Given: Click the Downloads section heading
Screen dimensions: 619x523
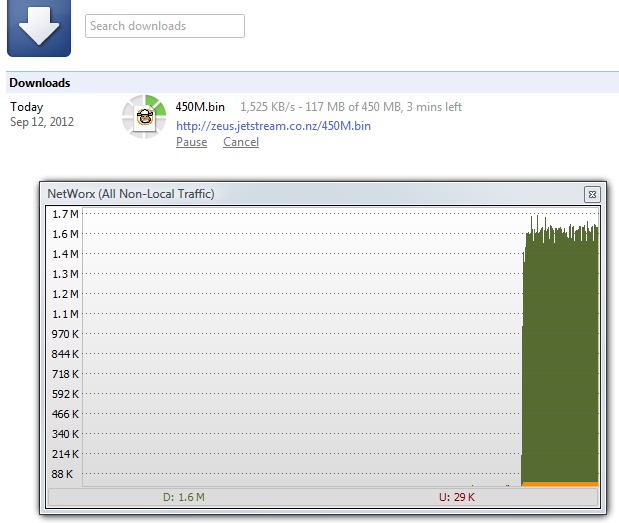Looking at the screenshot, I should pos(39,82).
